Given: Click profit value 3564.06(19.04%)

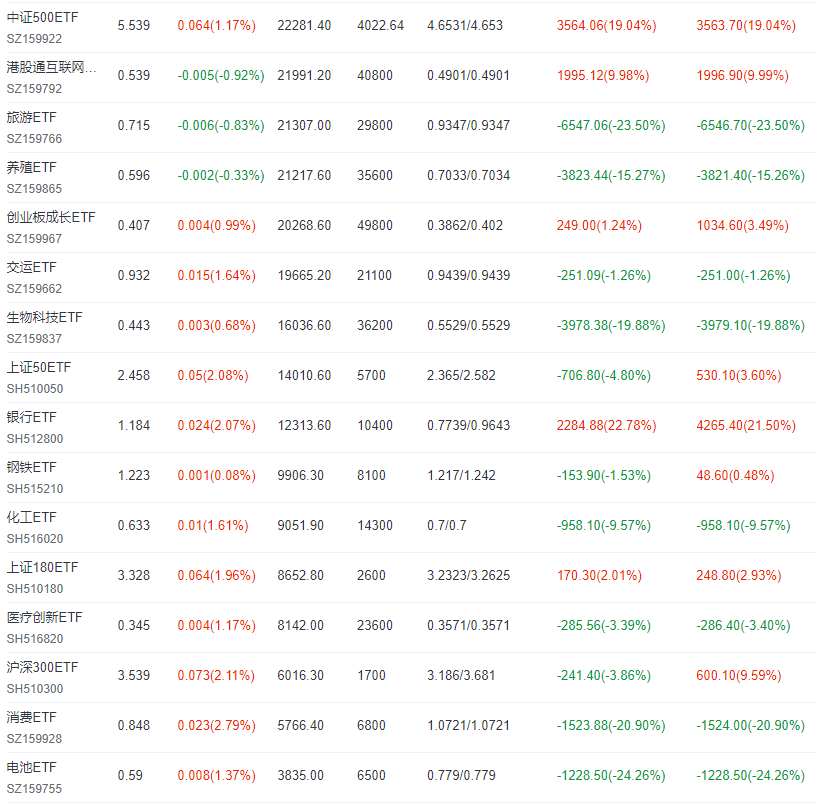Looking at the screenshot, I should coord(606,26).
